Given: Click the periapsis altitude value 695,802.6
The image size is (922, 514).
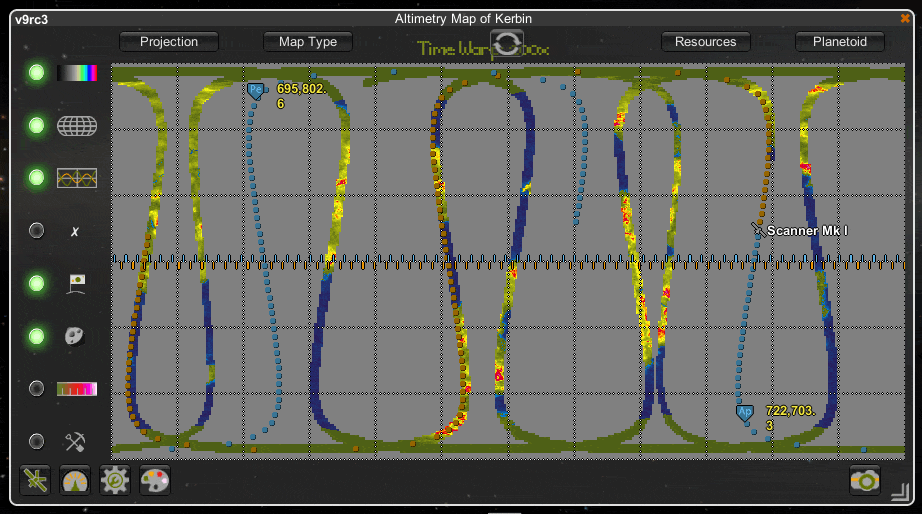Looking at the screenshot, I should [x=301, y=96].
